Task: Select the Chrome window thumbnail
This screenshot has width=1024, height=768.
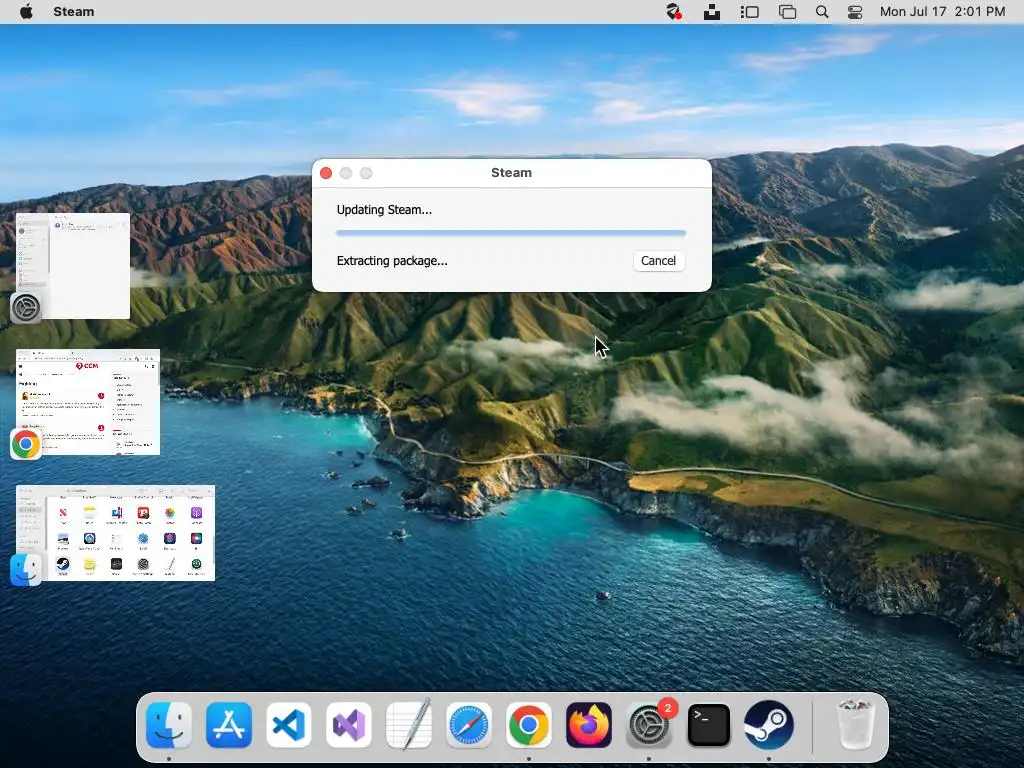Action: click(x=88, y=402)
